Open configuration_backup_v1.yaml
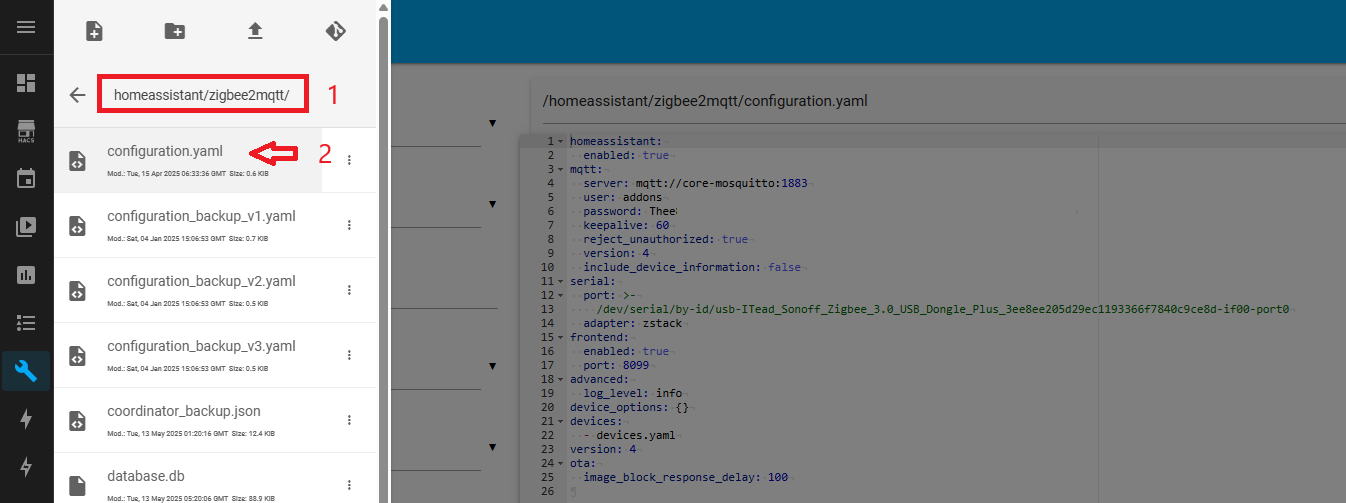The image size is (1346, 503). coord(201,216)
